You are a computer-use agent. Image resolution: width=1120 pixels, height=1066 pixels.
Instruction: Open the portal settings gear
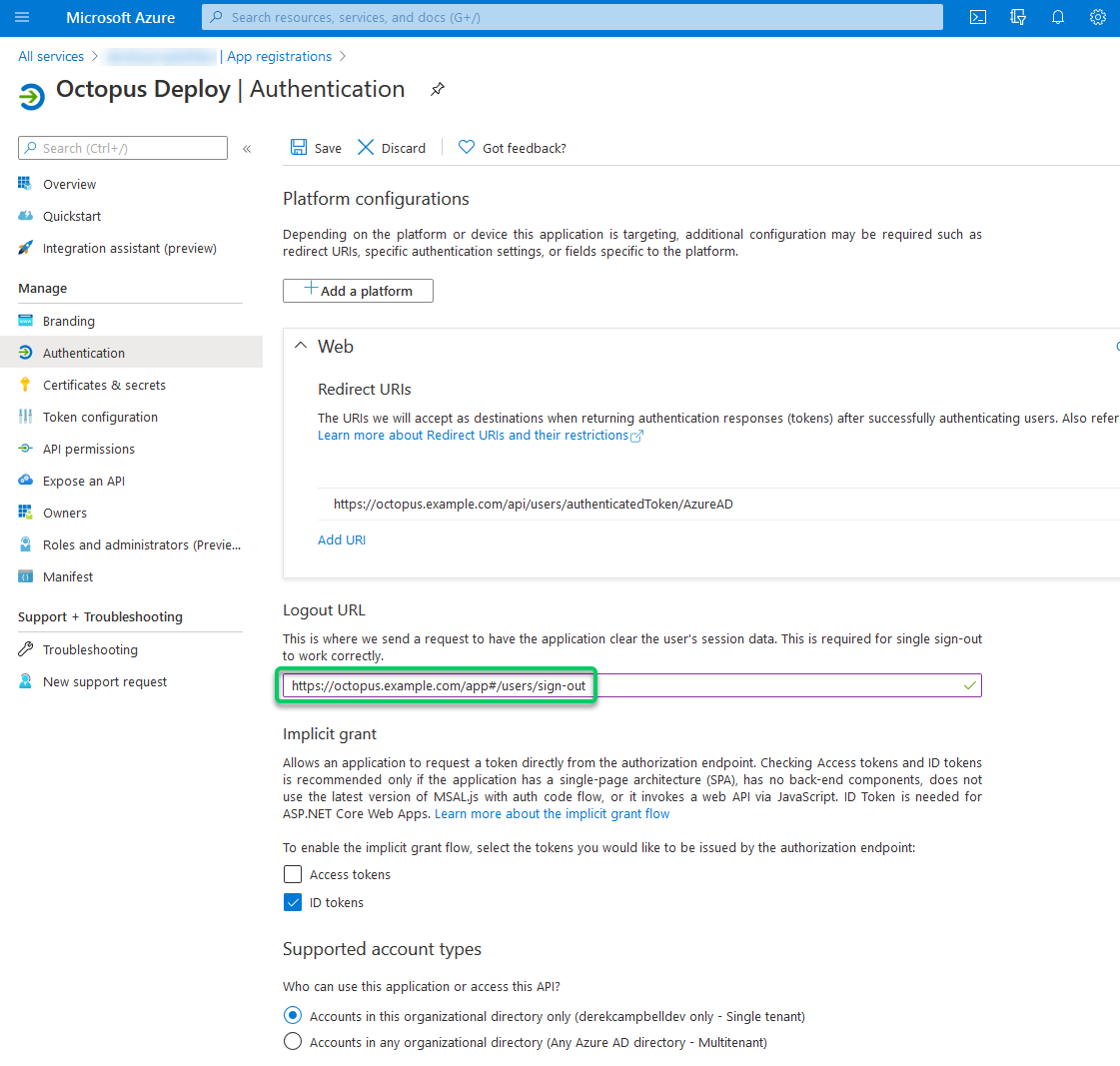click(1097, 17)
